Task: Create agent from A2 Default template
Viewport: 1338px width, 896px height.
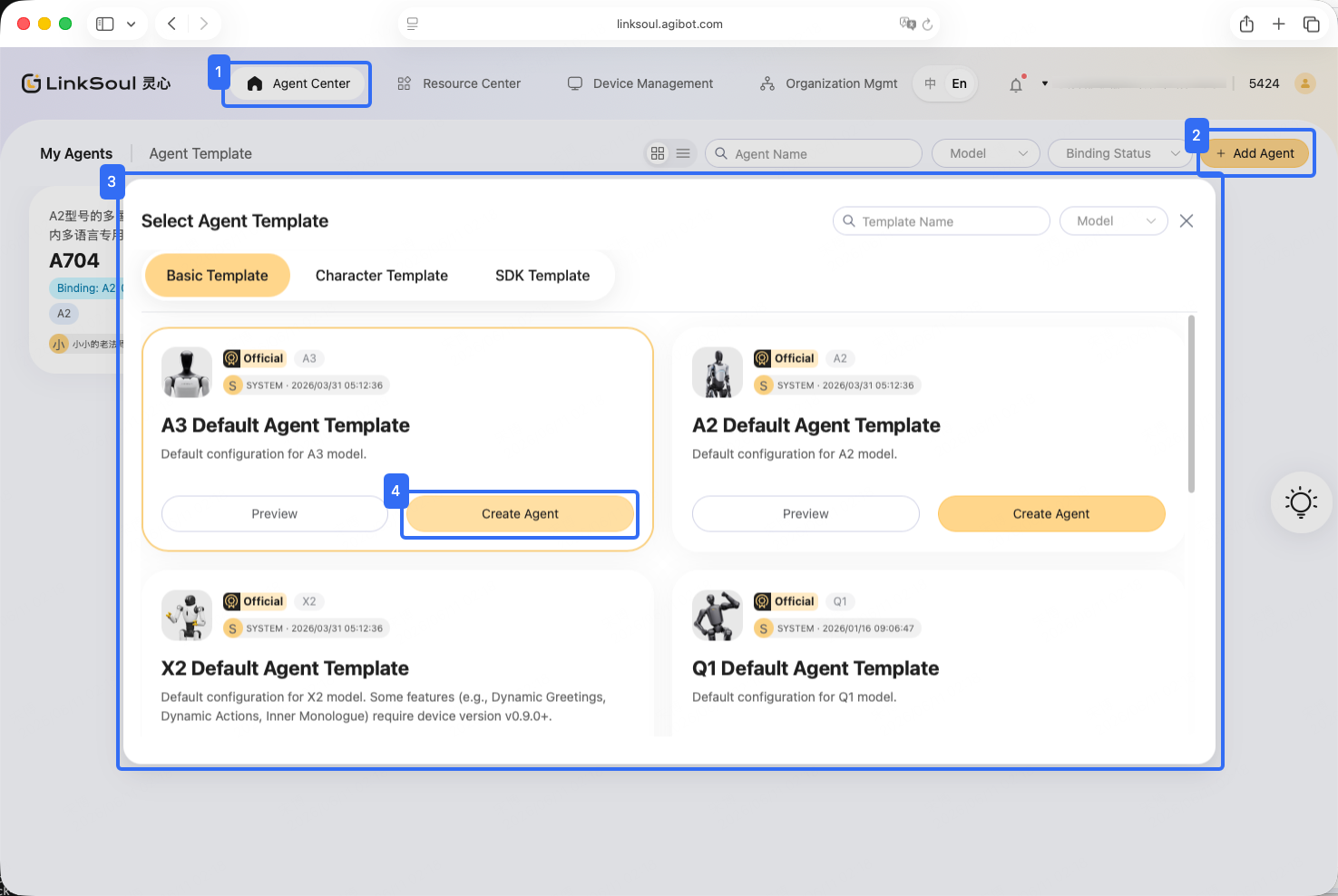Action: 1051,513
